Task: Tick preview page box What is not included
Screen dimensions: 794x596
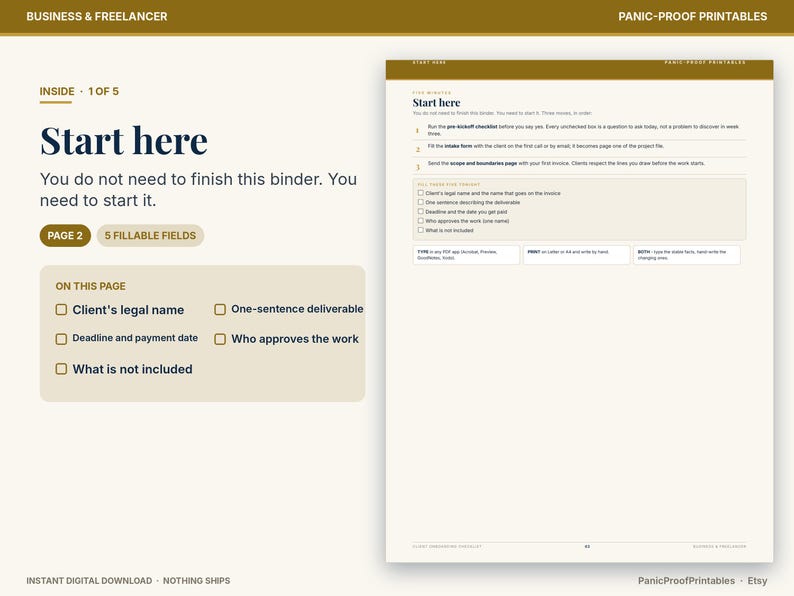Action: 420,230
